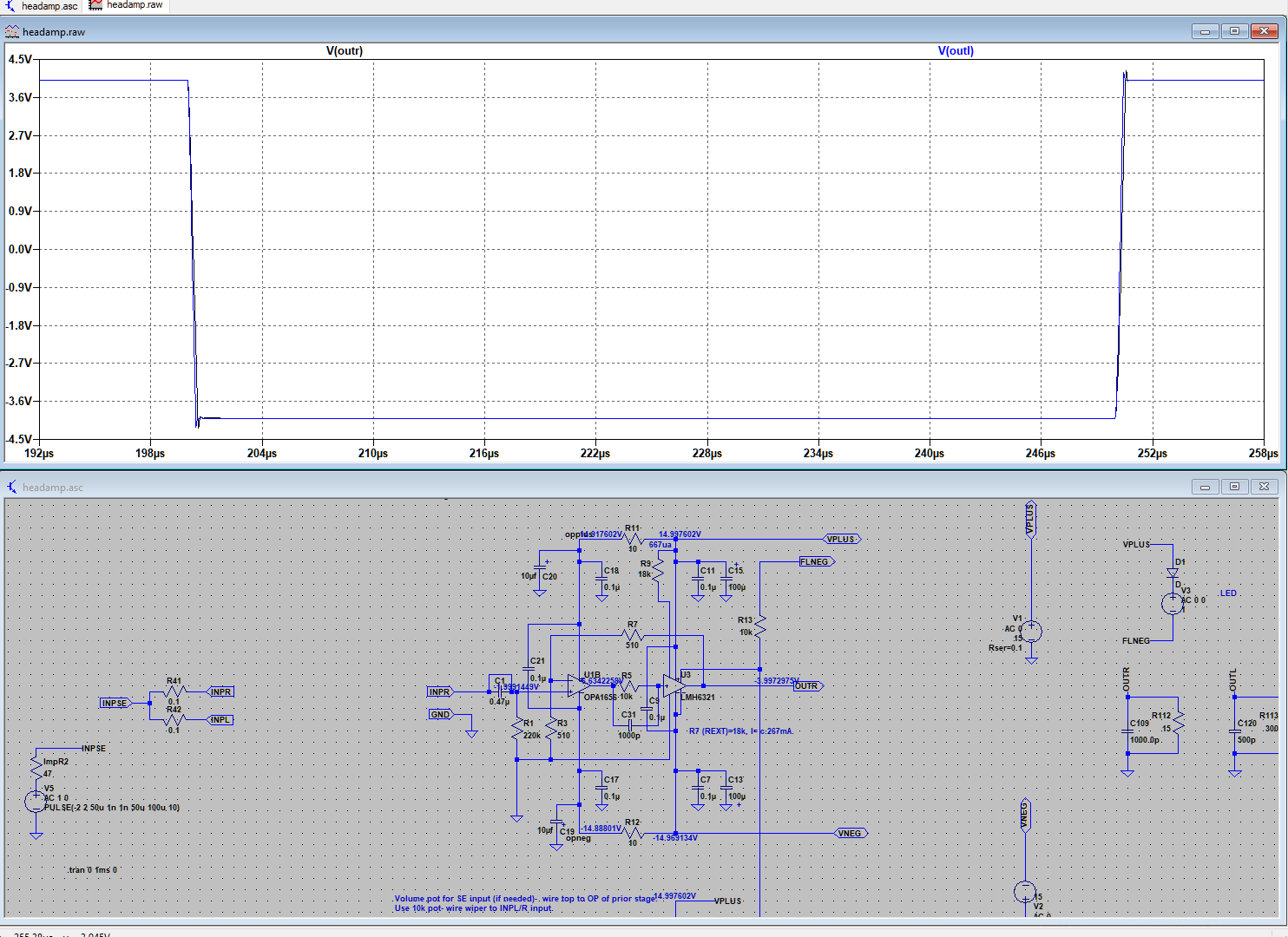Screen dimensions: 1288x937
Task: Click the Volume pot comment text
Action: click(x=525, y=899)
